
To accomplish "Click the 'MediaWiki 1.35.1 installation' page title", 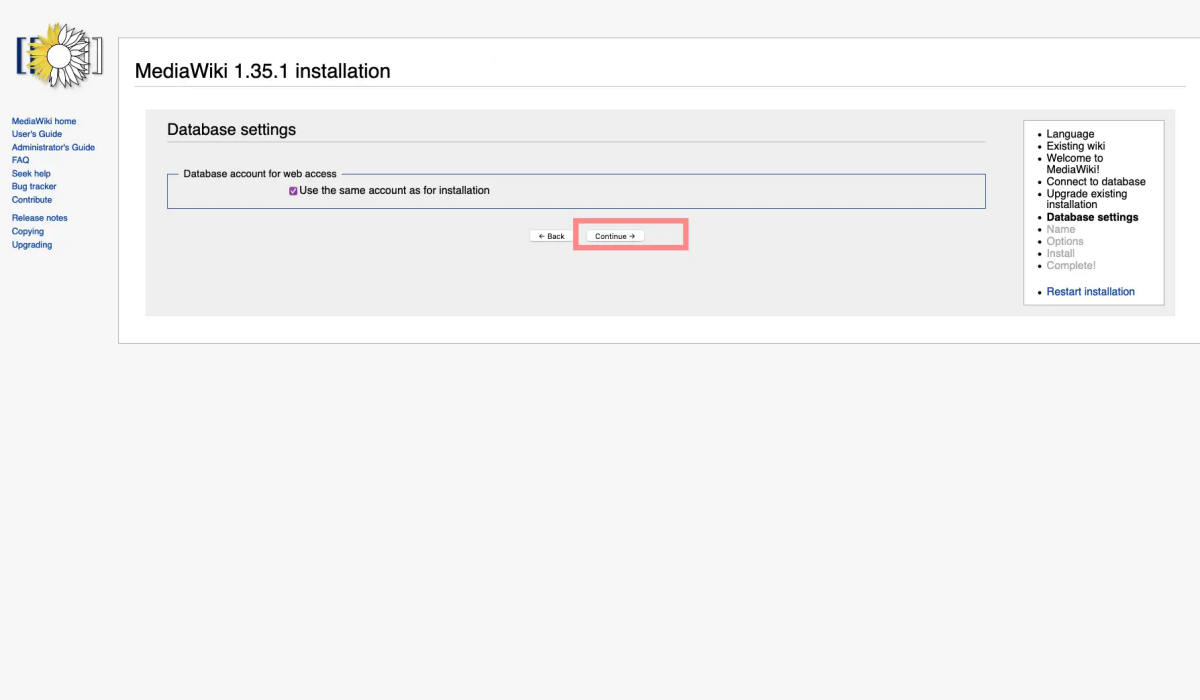I will click(262, 71).
